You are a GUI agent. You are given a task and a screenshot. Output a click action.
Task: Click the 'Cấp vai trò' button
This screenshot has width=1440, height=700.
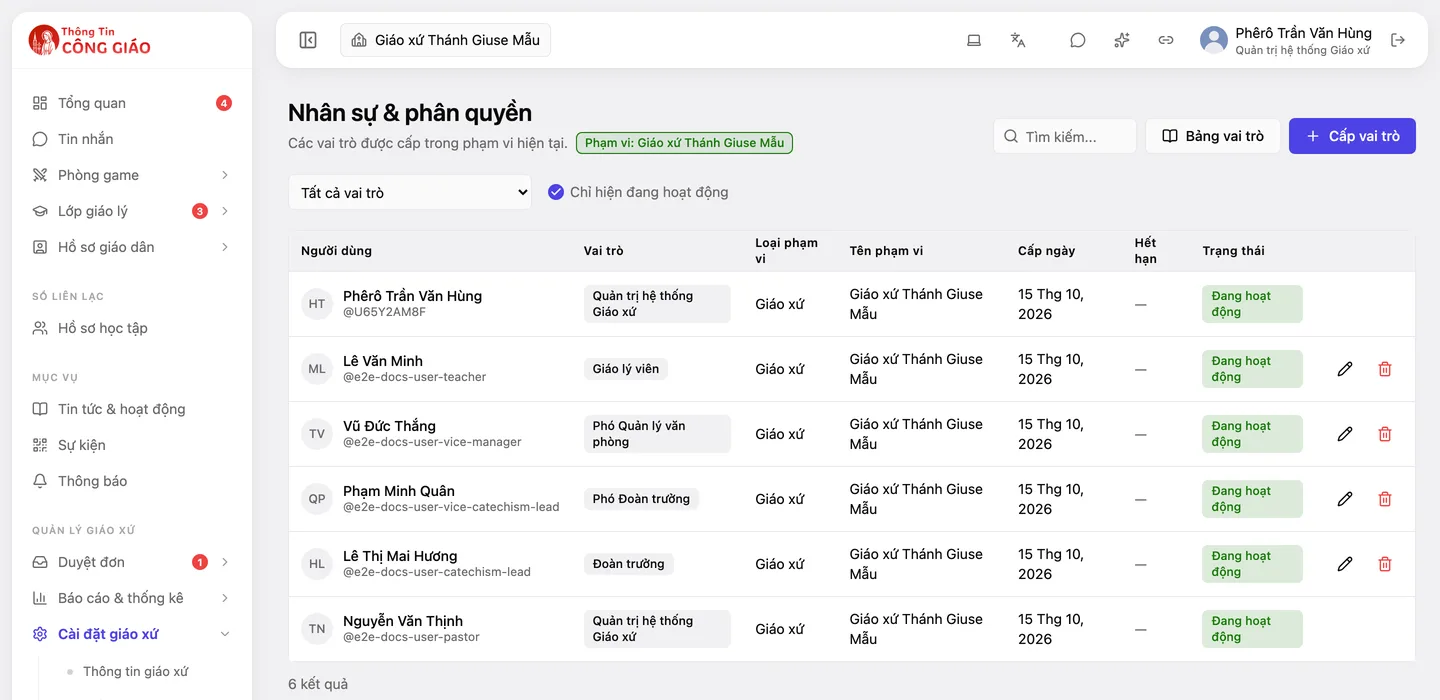pyautogui.click(x=1352, y=136)
